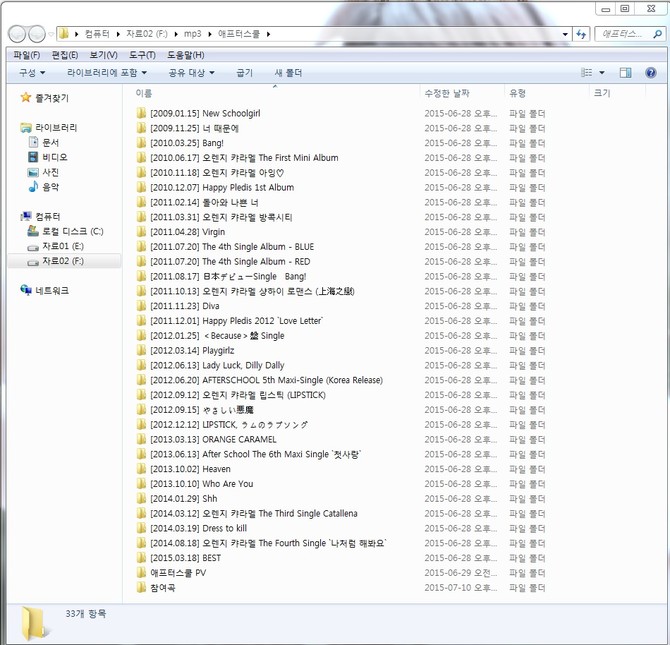Open address bar history dropdown arrow
The height and width of the screenshot is (645, 670).
(565, 34)
